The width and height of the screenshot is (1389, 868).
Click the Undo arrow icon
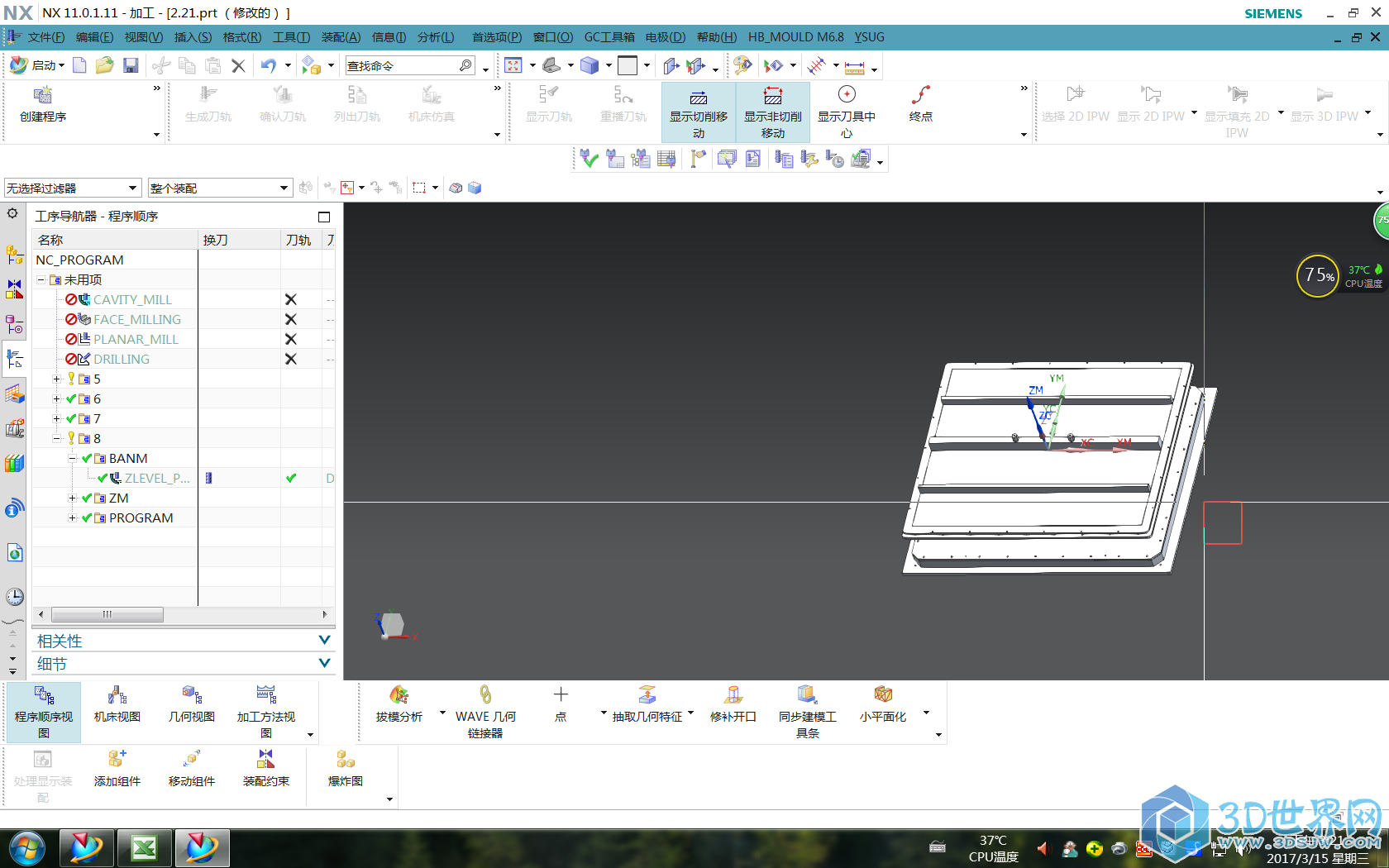click(x=269, y=65)
